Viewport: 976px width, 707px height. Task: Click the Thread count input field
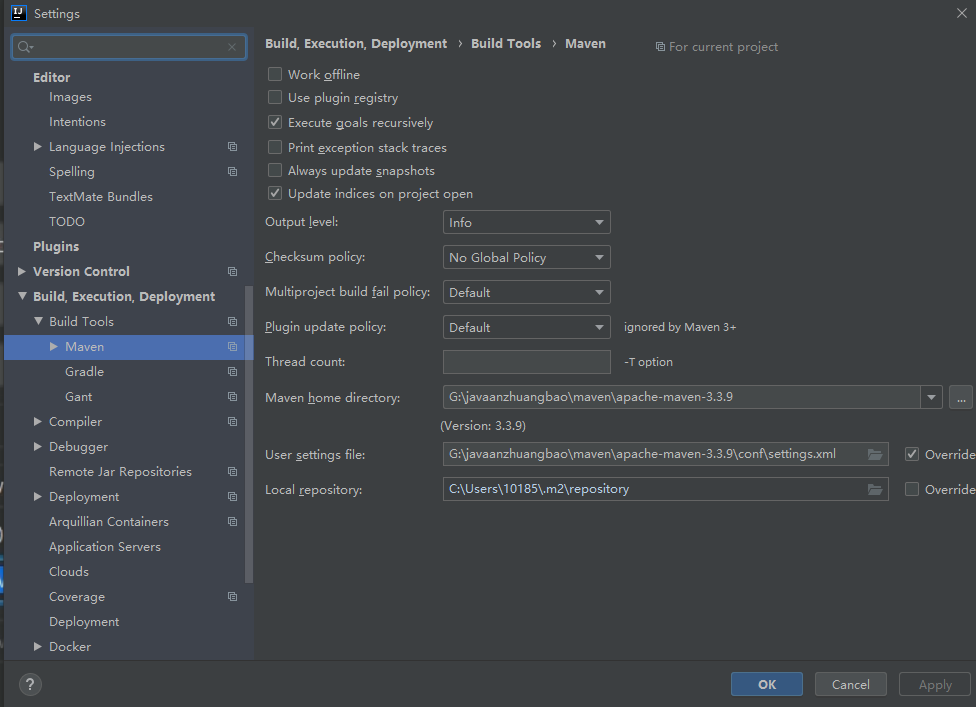[x=526, y=362]
